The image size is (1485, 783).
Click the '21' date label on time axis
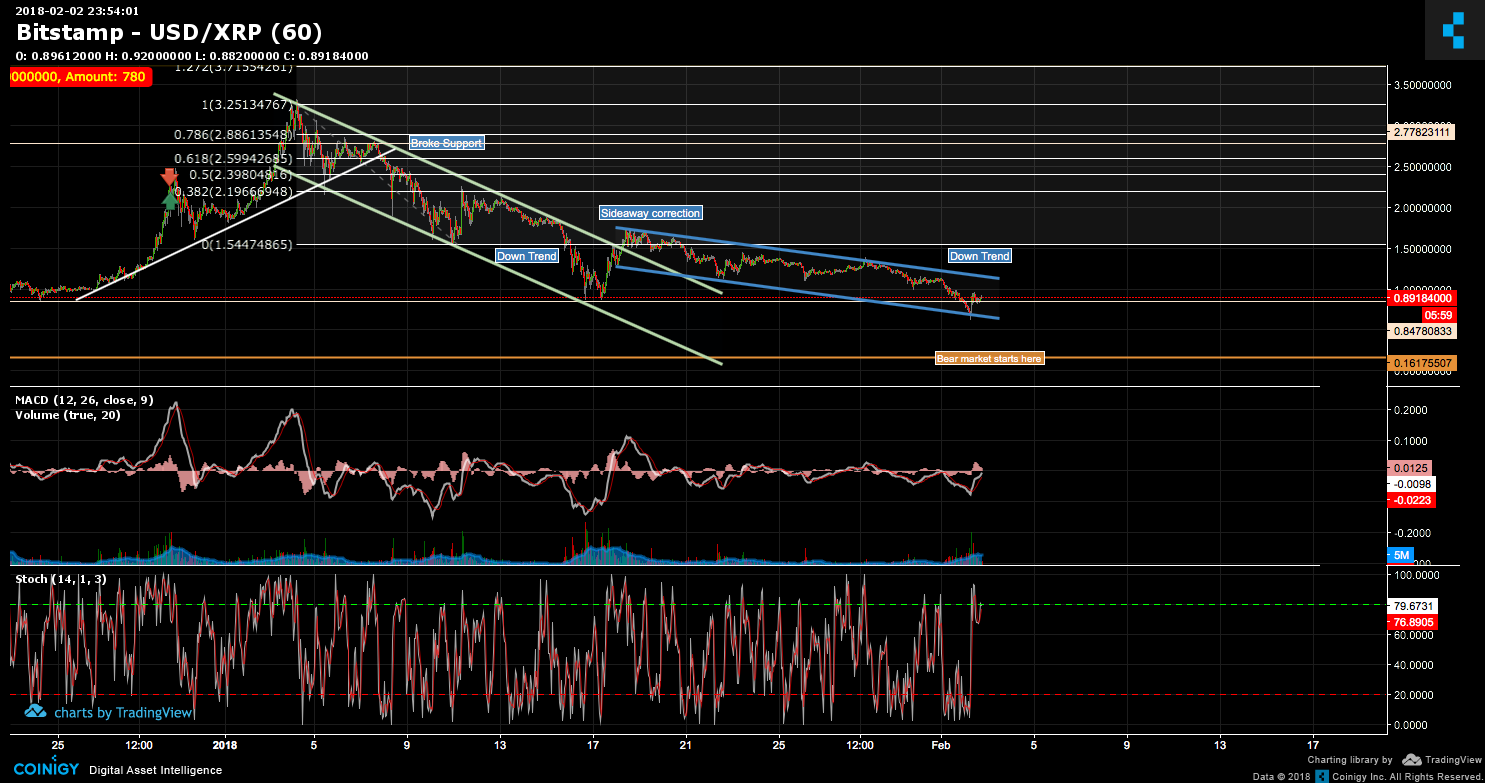685,744
